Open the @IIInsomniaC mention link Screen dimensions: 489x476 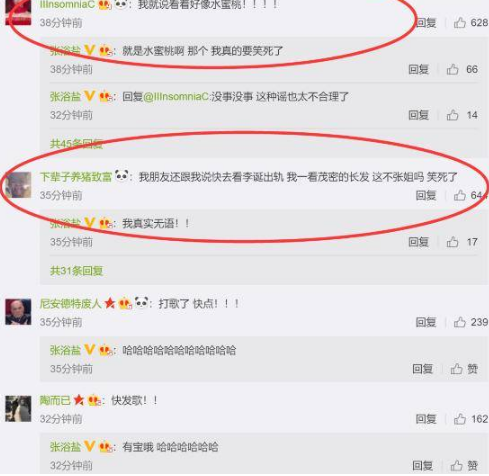tap(176, 97)
